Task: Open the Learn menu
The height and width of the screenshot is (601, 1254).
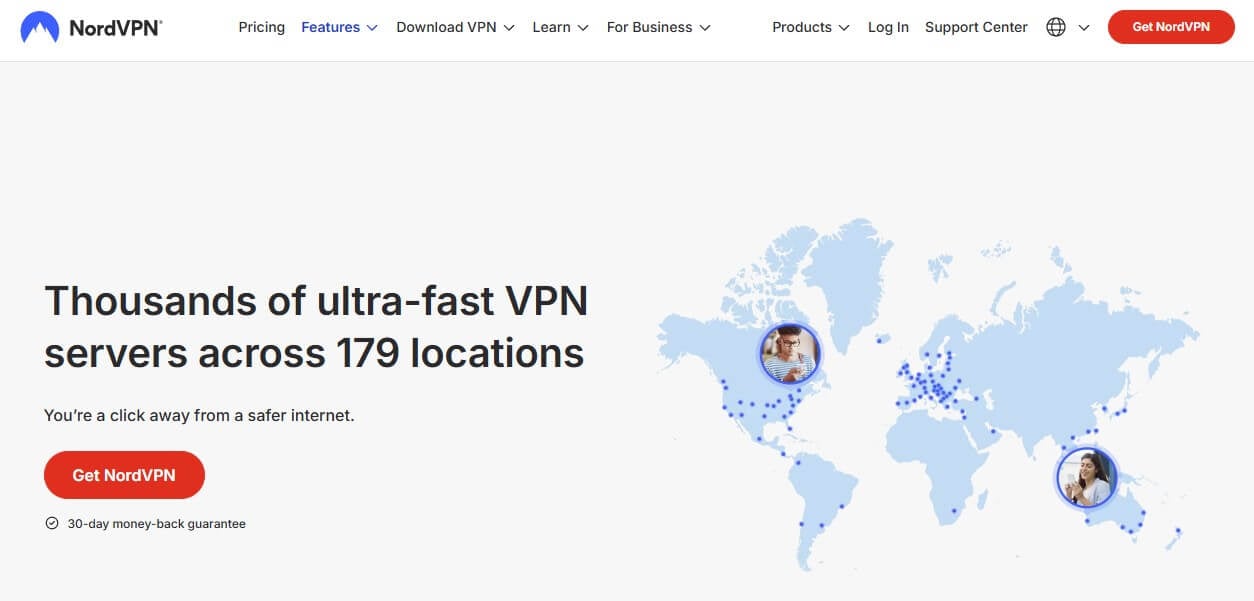Action: 551,27
